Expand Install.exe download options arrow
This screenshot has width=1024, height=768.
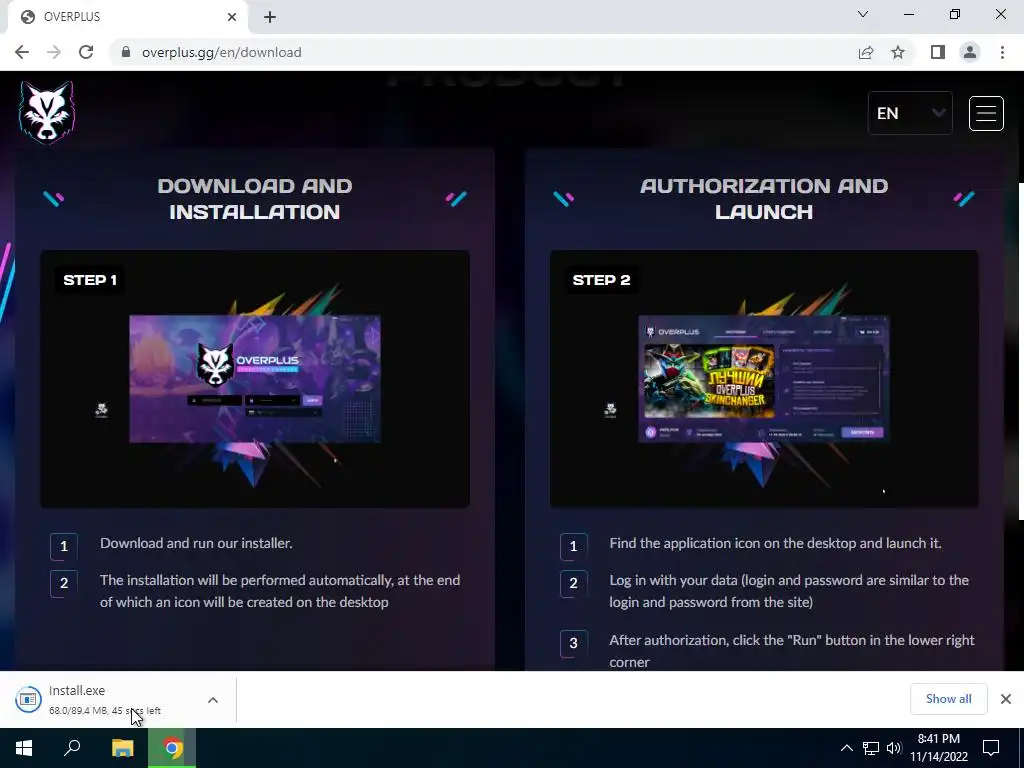pyautogui.click(x=213, y=700)
